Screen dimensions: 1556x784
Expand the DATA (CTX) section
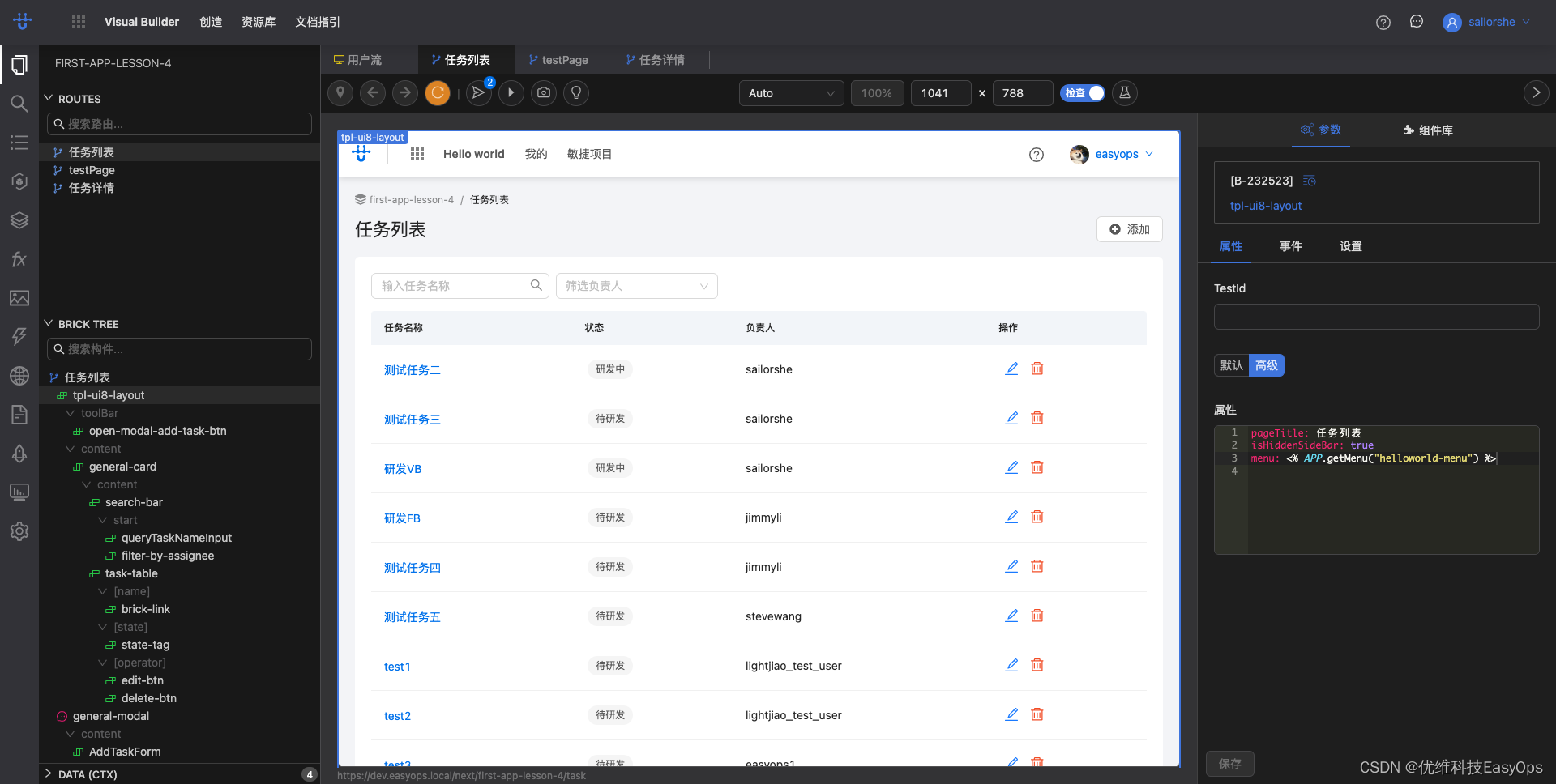tap(48, 773)
